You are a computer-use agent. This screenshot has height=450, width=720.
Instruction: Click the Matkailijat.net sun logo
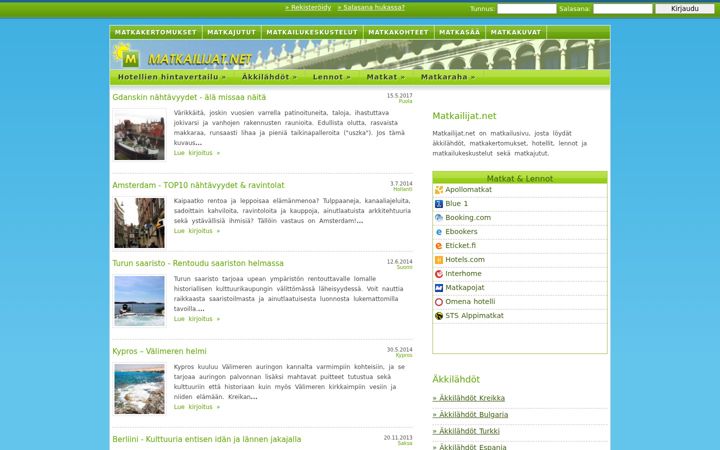(x=126, y=55)
